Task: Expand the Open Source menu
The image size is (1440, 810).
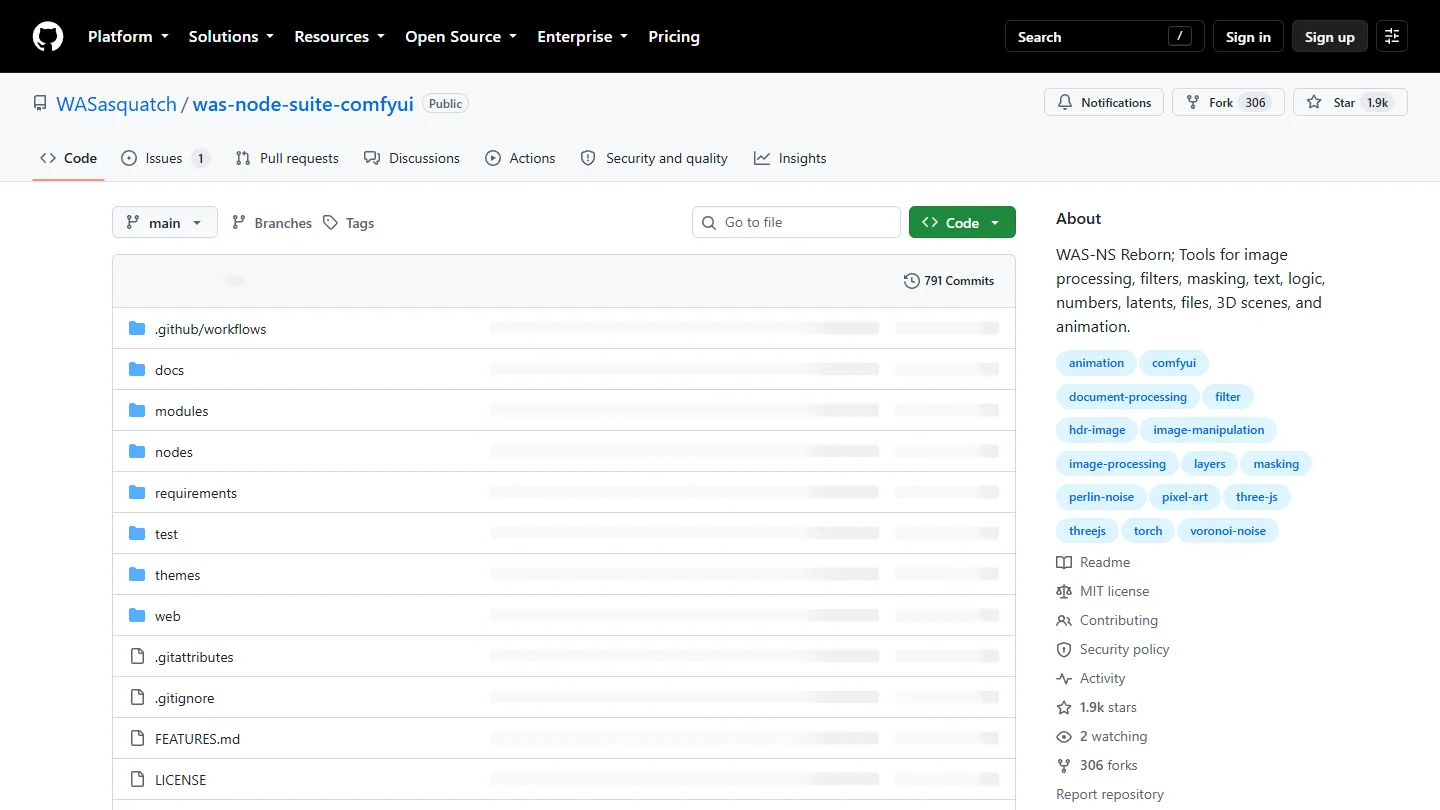Action: click(461, 37)
